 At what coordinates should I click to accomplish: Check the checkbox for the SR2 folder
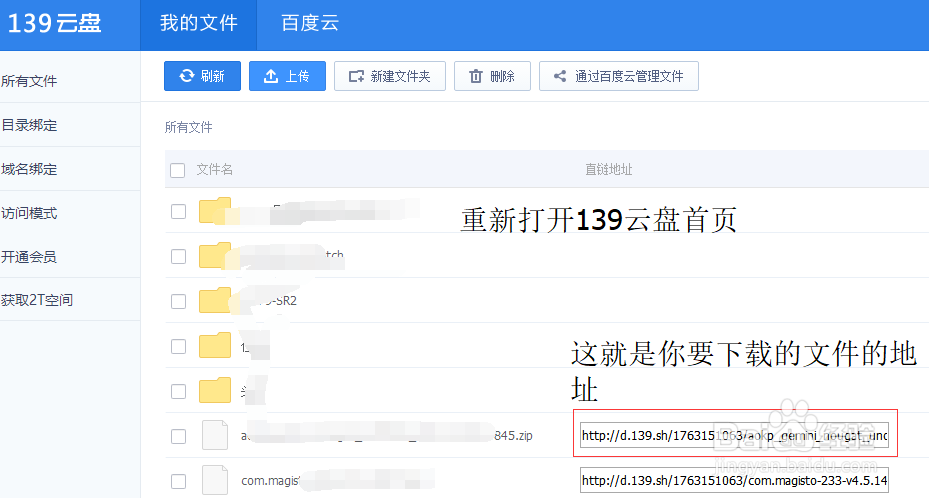coord(178,301)
